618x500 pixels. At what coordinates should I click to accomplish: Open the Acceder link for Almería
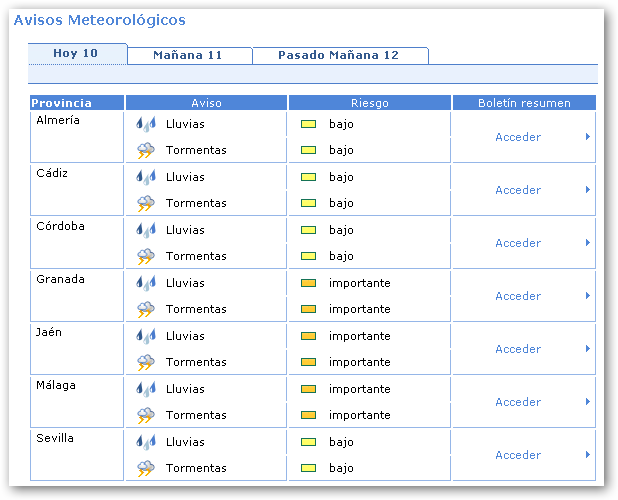518,137
